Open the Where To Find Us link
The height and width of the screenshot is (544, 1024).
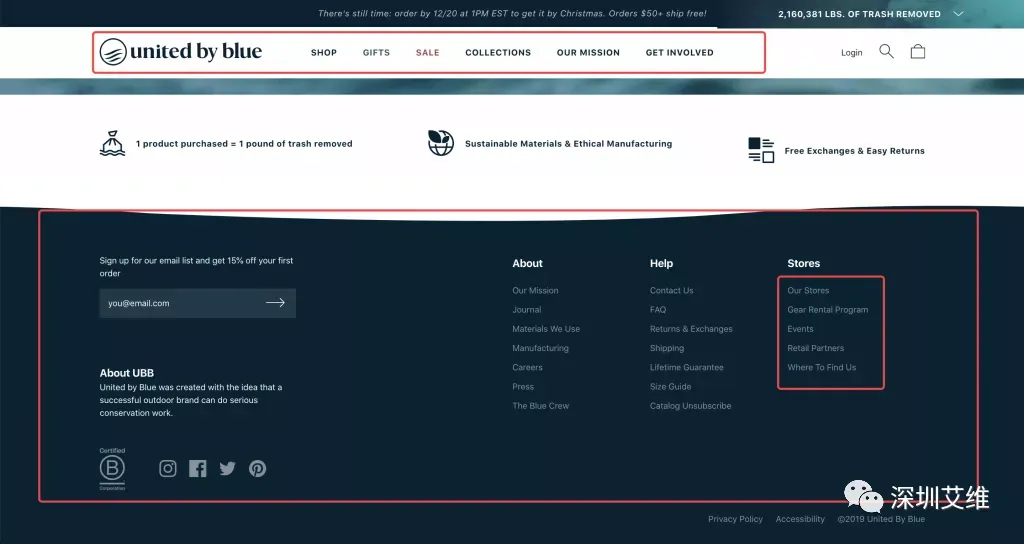(x=822, y=367)
